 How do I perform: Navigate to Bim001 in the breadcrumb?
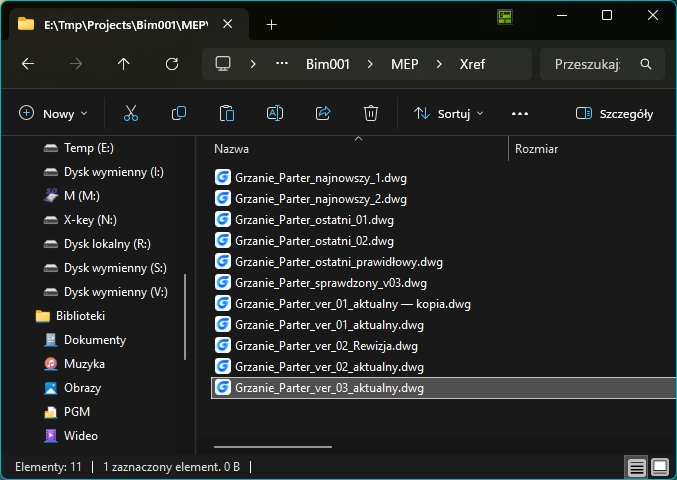[328, 64]
